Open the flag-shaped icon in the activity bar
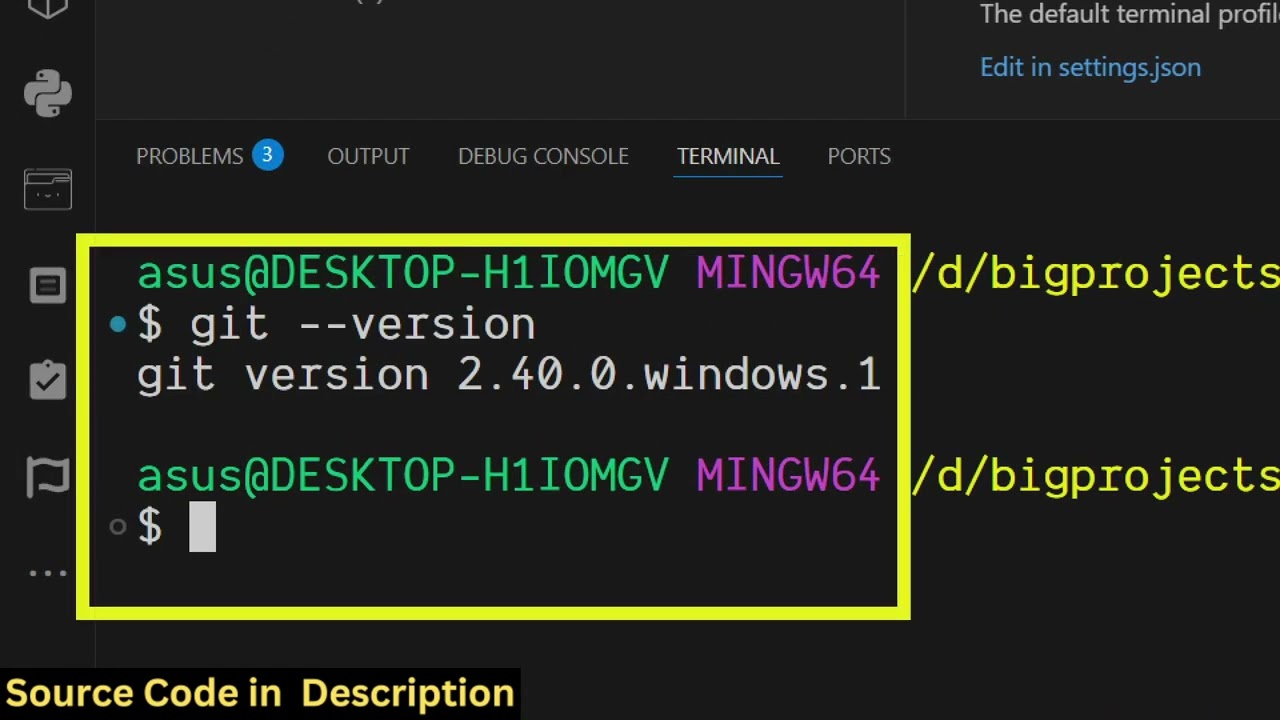Image resolution: width=1280 pixels, height=720 pixels. click(x=48, y=477)
